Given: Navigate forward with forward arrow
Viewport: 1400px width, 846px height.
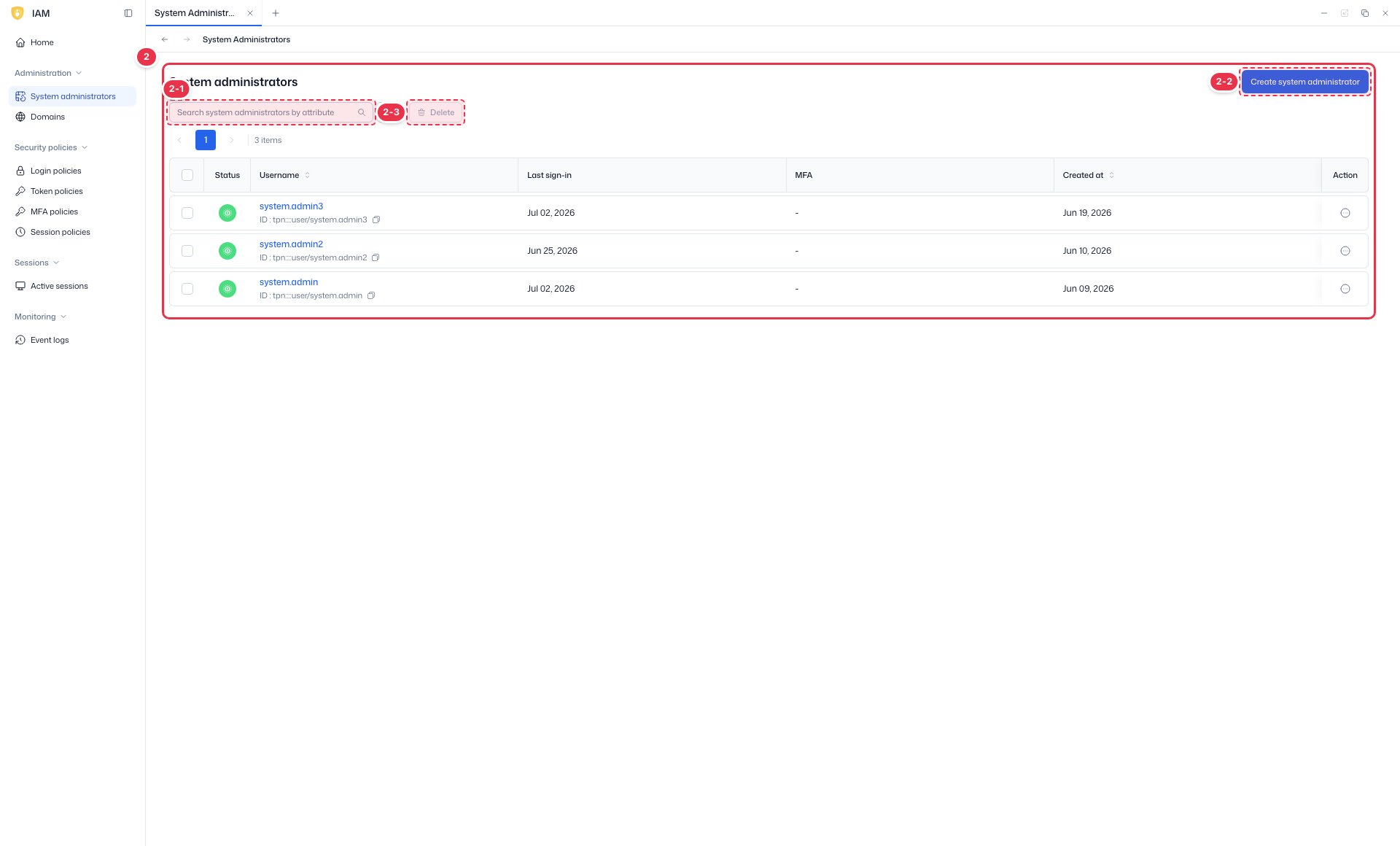Looking at the screenshot, I should 187,39.
